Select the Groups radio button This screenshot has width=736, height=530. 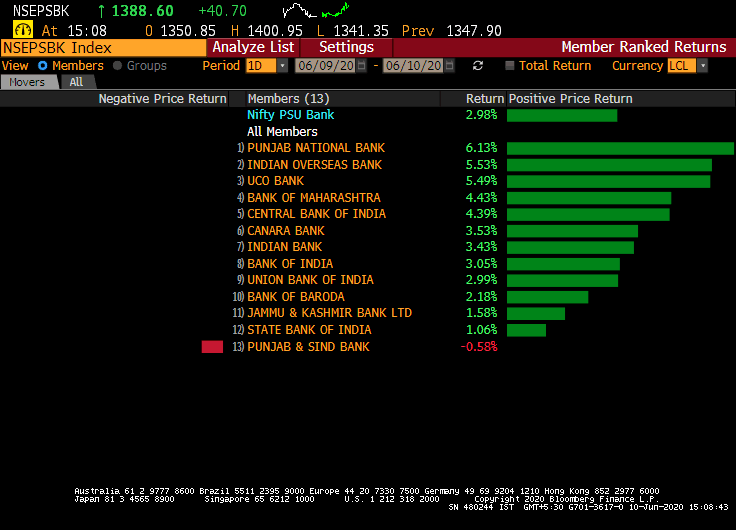tap(117, 66)
